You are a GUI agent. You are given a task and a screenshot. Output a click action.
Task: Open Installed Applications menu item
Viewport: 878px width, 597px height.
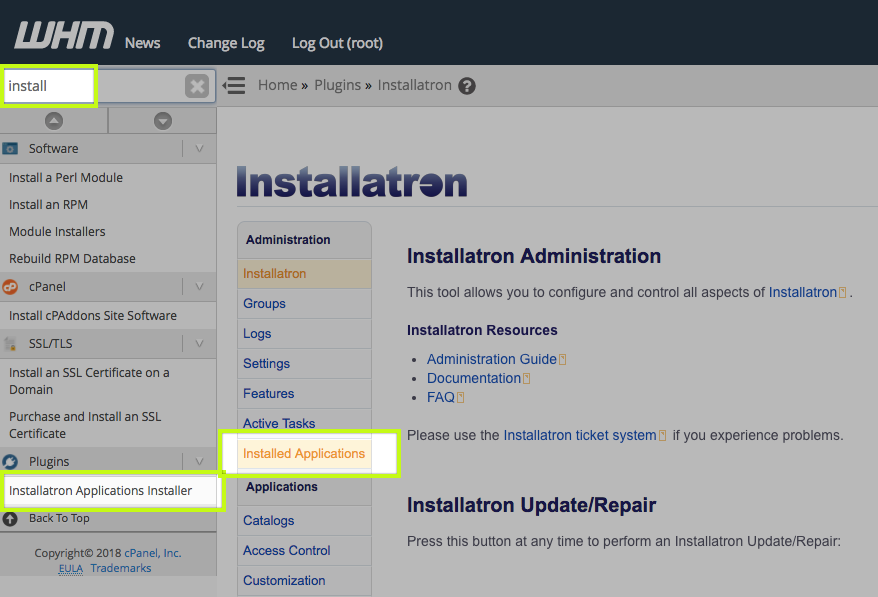[x=304, y=454]
